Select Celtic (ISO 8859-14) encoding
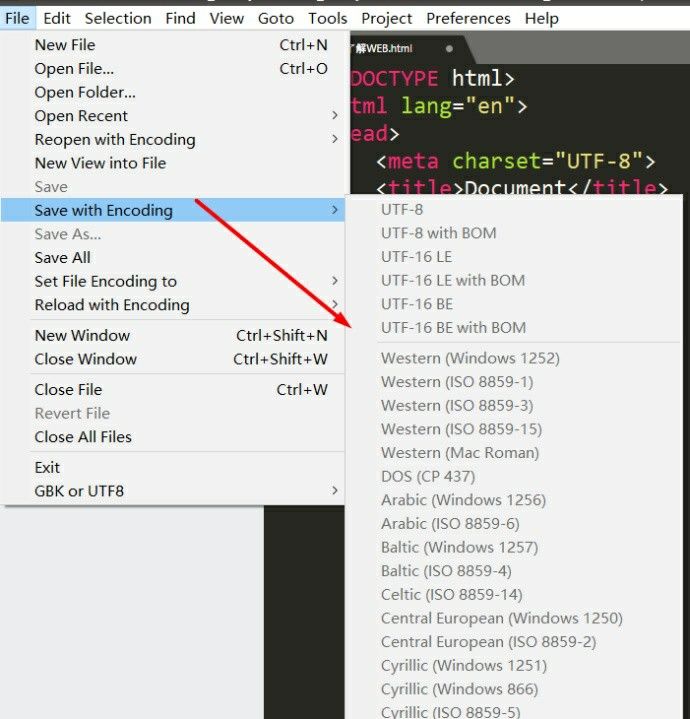 pos(513,595)
